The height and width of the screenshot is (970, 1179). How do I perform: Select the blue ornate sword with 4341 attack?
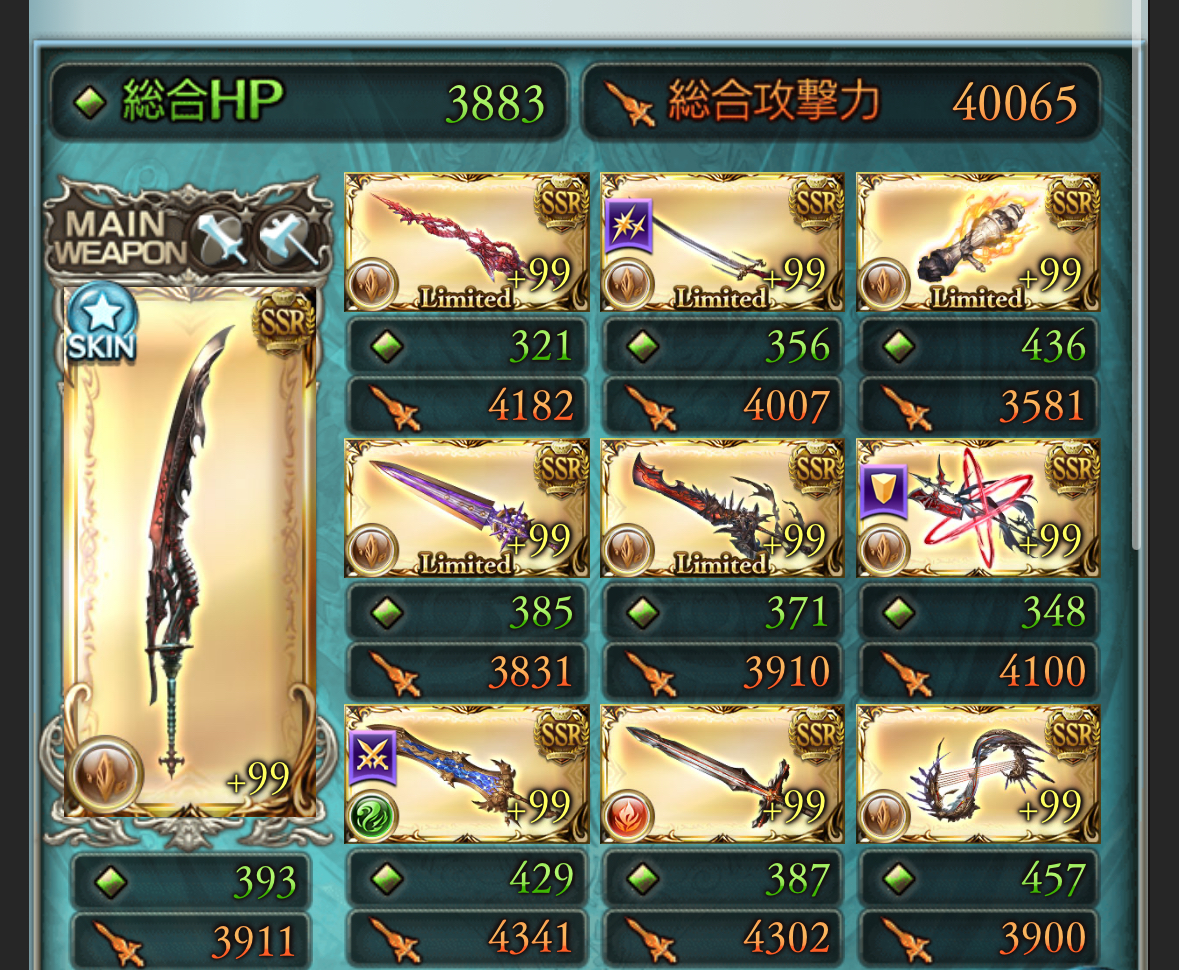[x=466, y=774]
